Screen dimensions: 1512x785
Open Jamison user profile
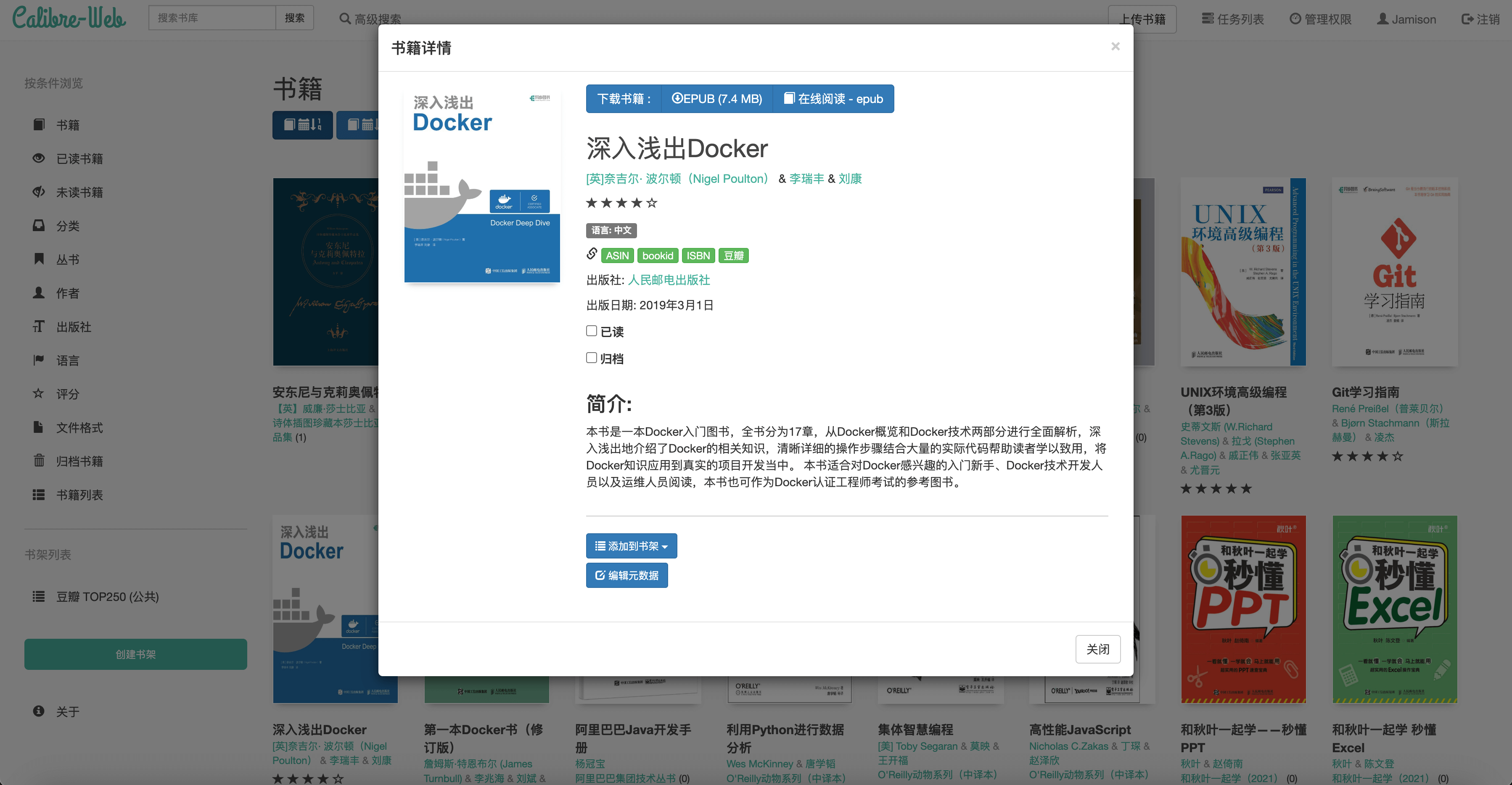click(x=1406, y=19)
